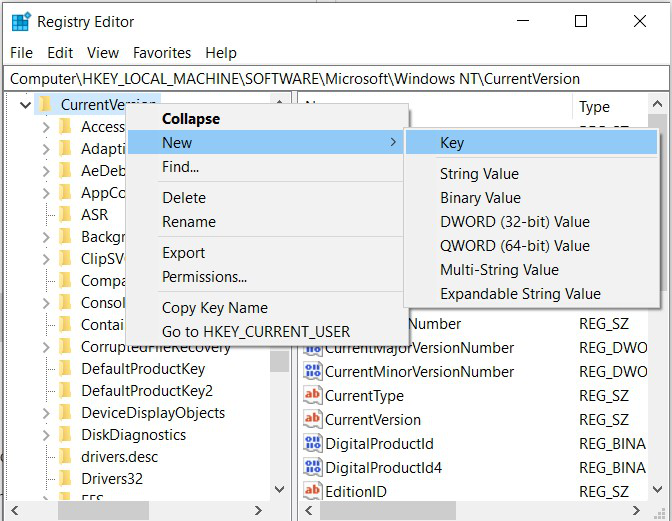Image resolution: width=672 pixels, height=521 pixels.
Task: Select Copy Key Name entry
Action: pyautogui.click(x=214, y=308)
